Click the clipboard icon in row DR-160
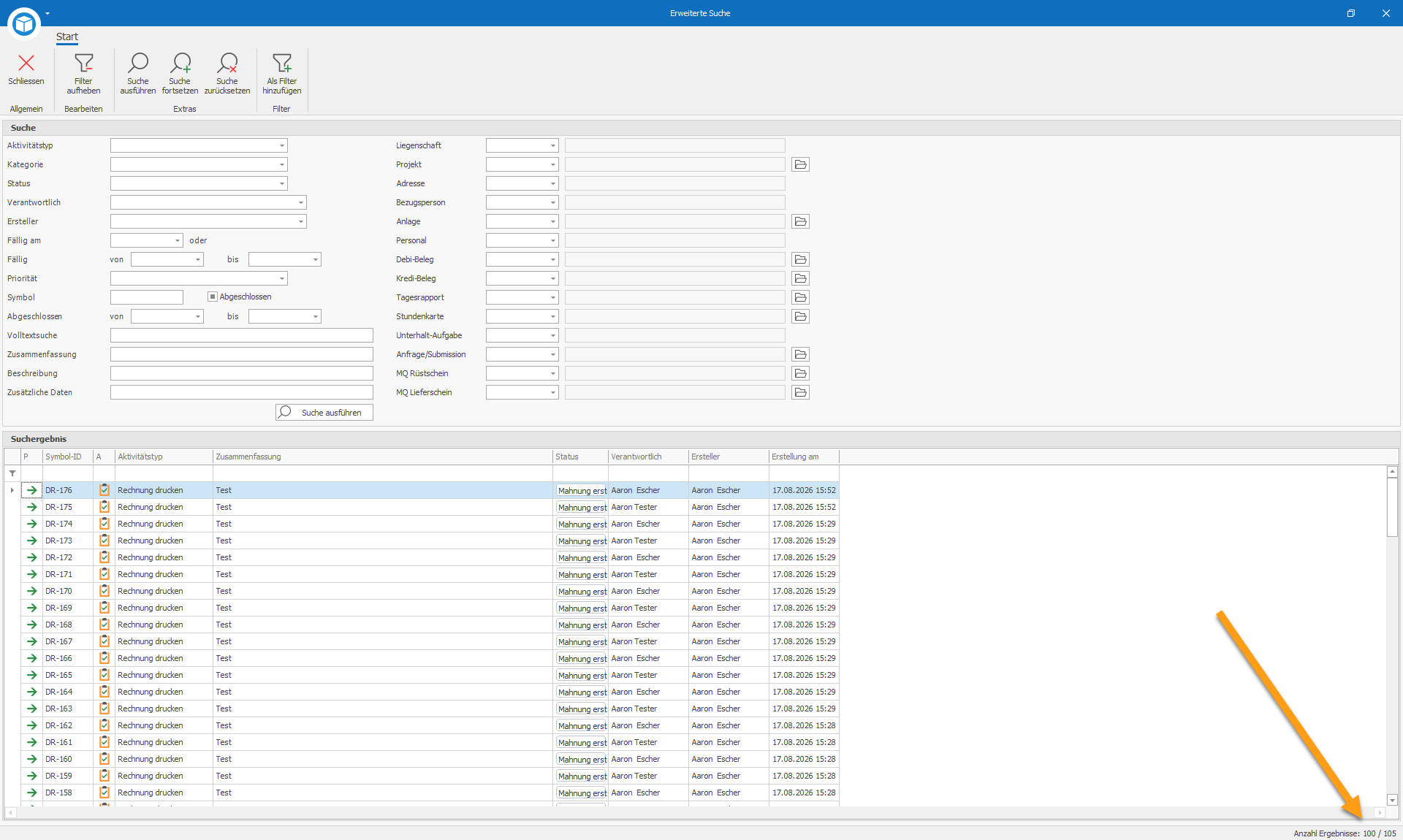1403x840 pixels. (104, 759)
